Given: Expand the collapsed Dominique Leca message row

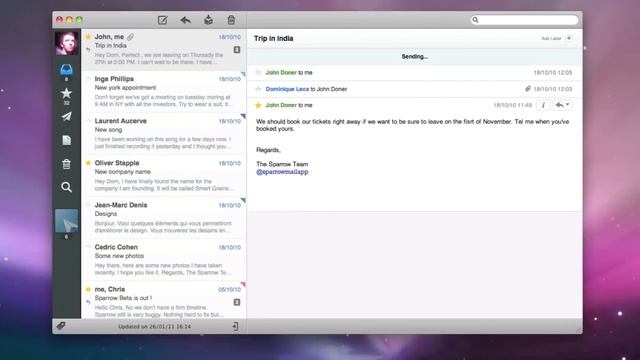Looking at the screenshot, I should click(x=415, y=89).
